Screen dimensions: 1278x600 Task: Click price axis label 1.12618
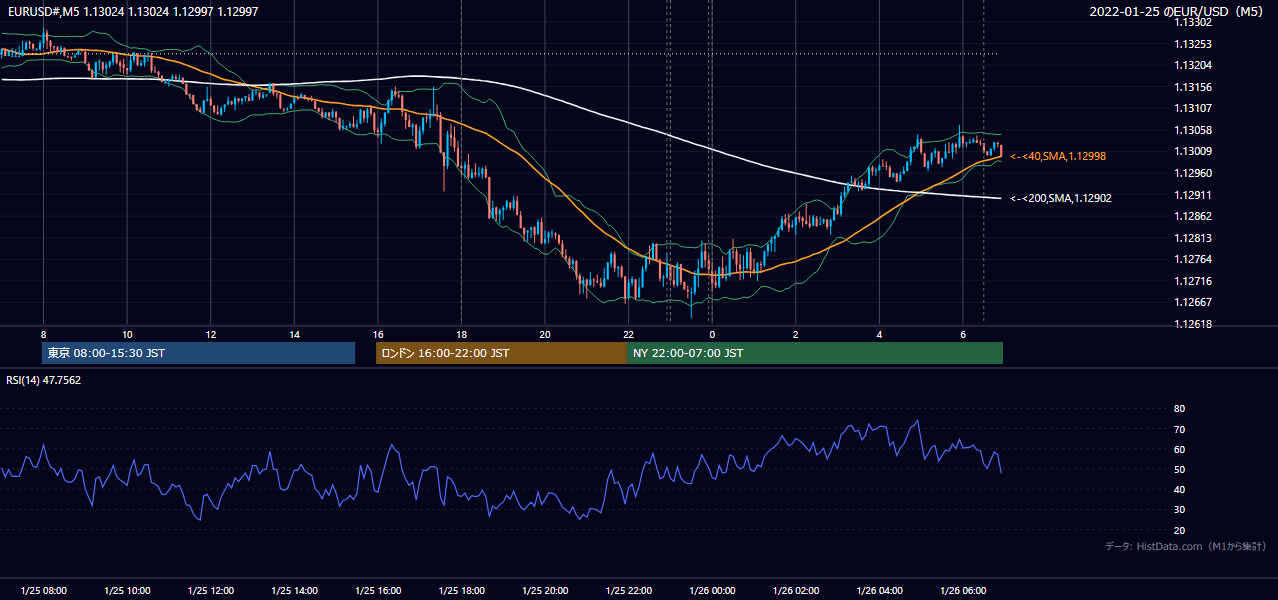point(1193,324)
